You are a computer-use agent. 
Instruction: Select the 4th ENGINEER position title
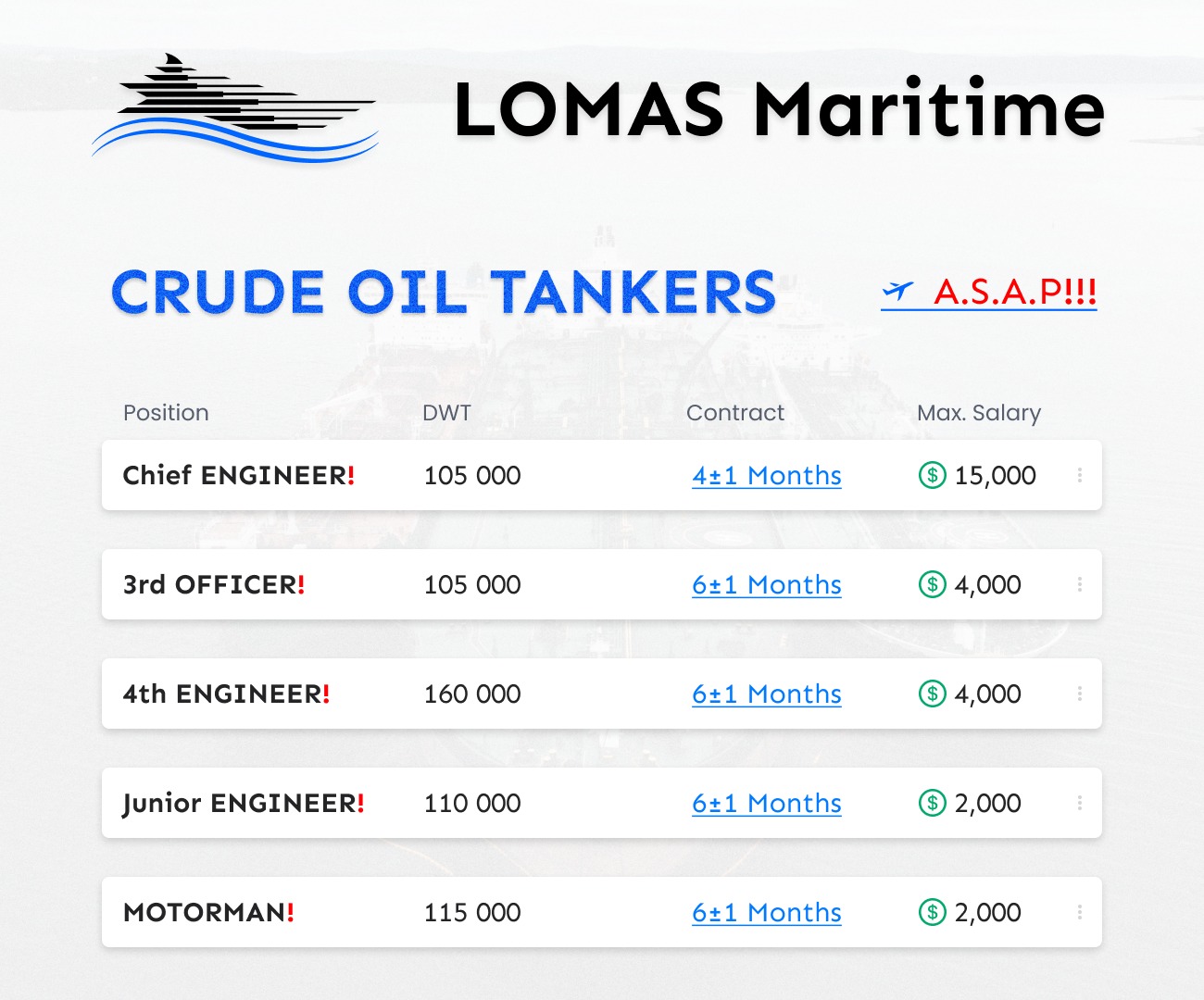pos(226,694)
